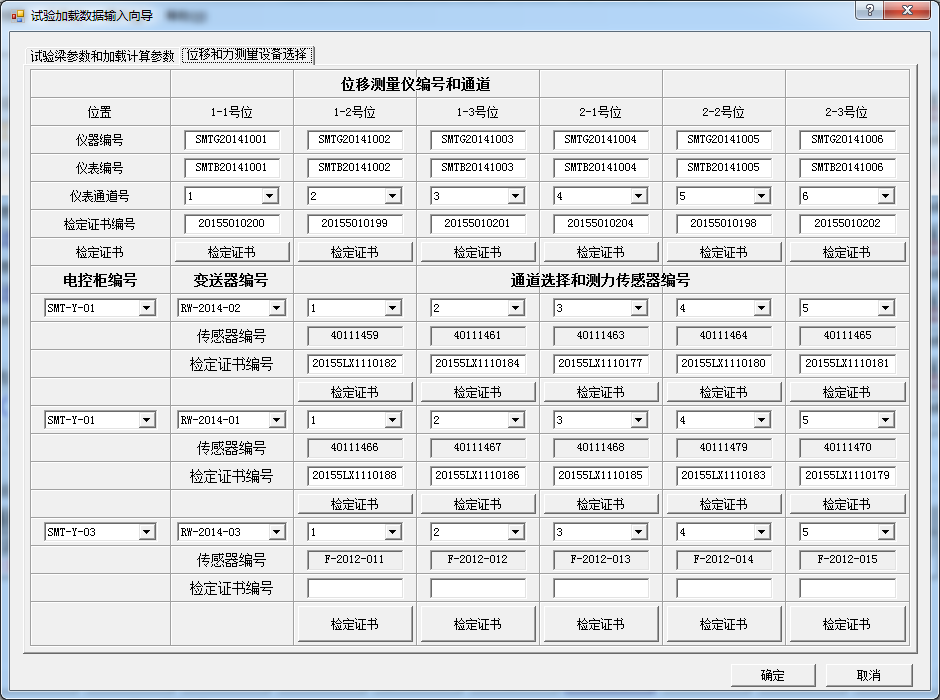This screenshot has height=700, width=940.
Task: Focus the 检定证书编号 field showing 20155010198
Action: click(724, 224)
